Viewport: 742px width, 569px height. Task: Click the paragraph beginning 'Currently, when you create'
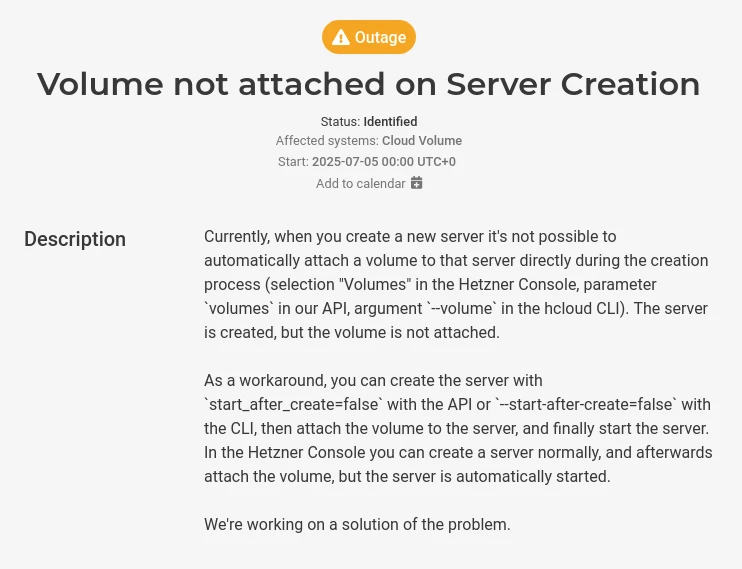(x=457, y=284)
